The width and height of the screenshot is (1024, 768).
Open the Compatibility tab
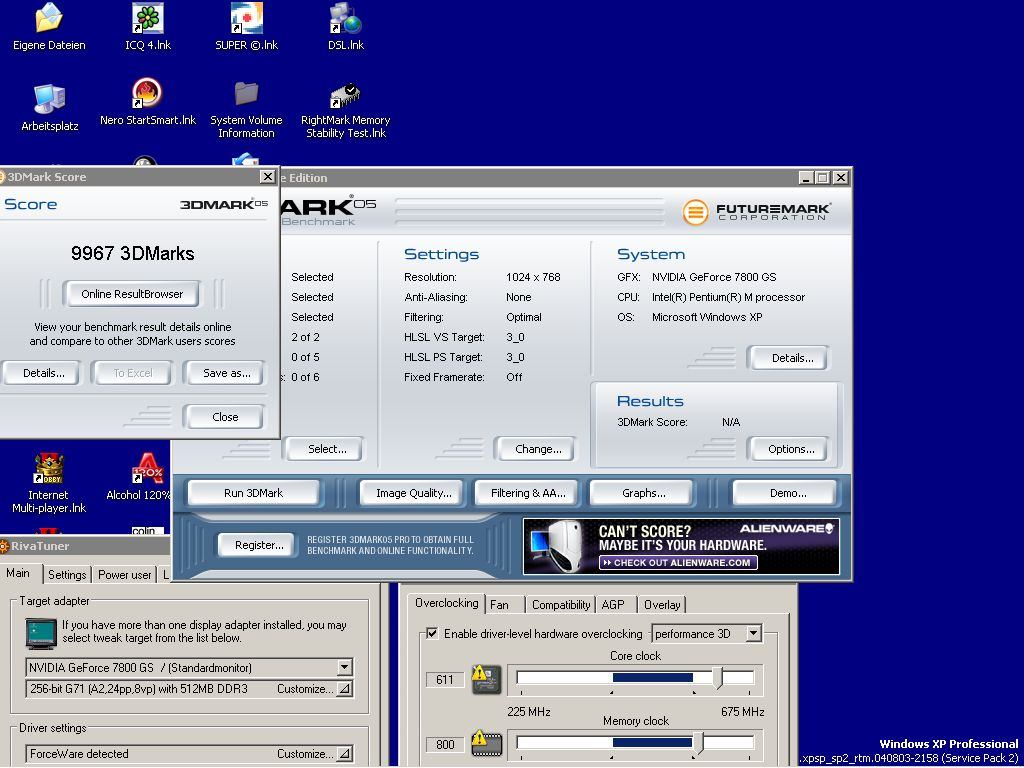pyautogui.click(x=561, y=605)
